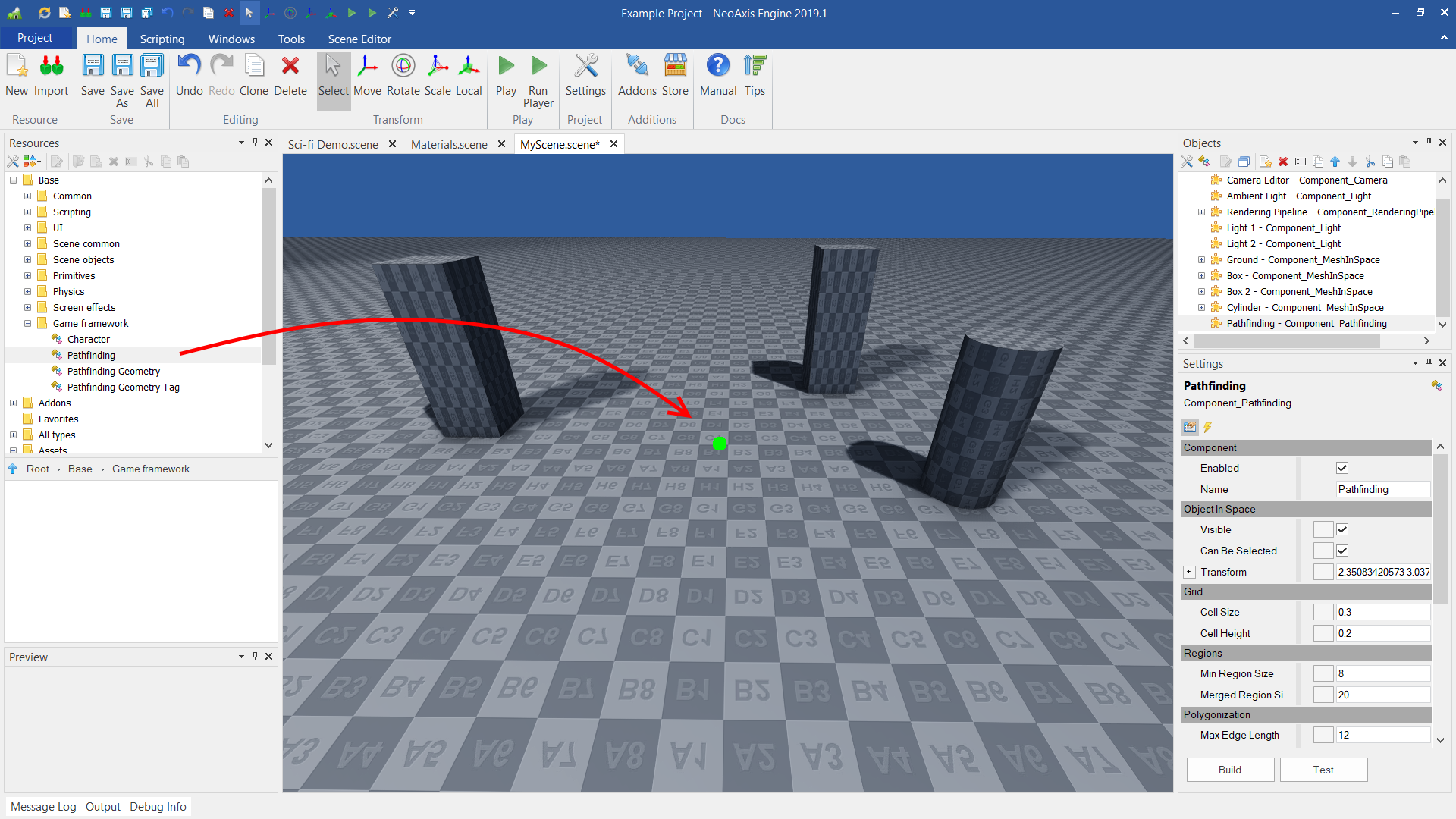1456x819 pixels.
Task: Click the Cell Size input field
Action: 1382,613
